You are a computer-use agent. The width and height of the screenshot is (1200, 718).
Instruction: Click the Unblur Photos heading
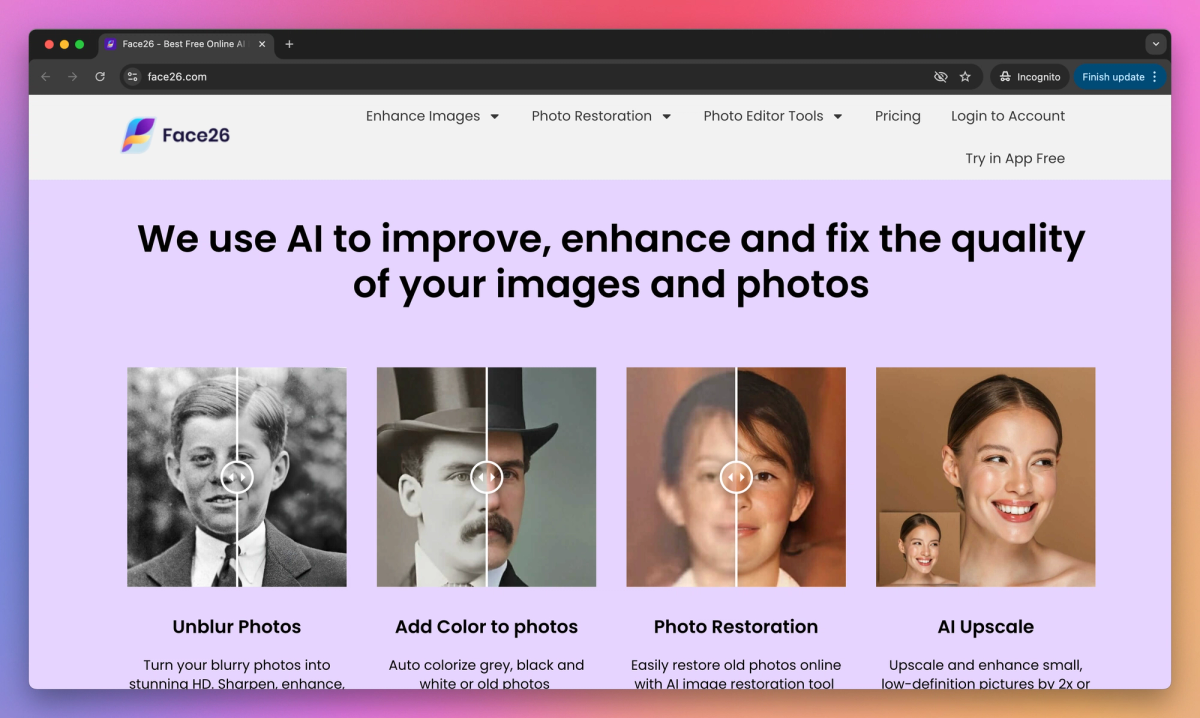point(237,627)
